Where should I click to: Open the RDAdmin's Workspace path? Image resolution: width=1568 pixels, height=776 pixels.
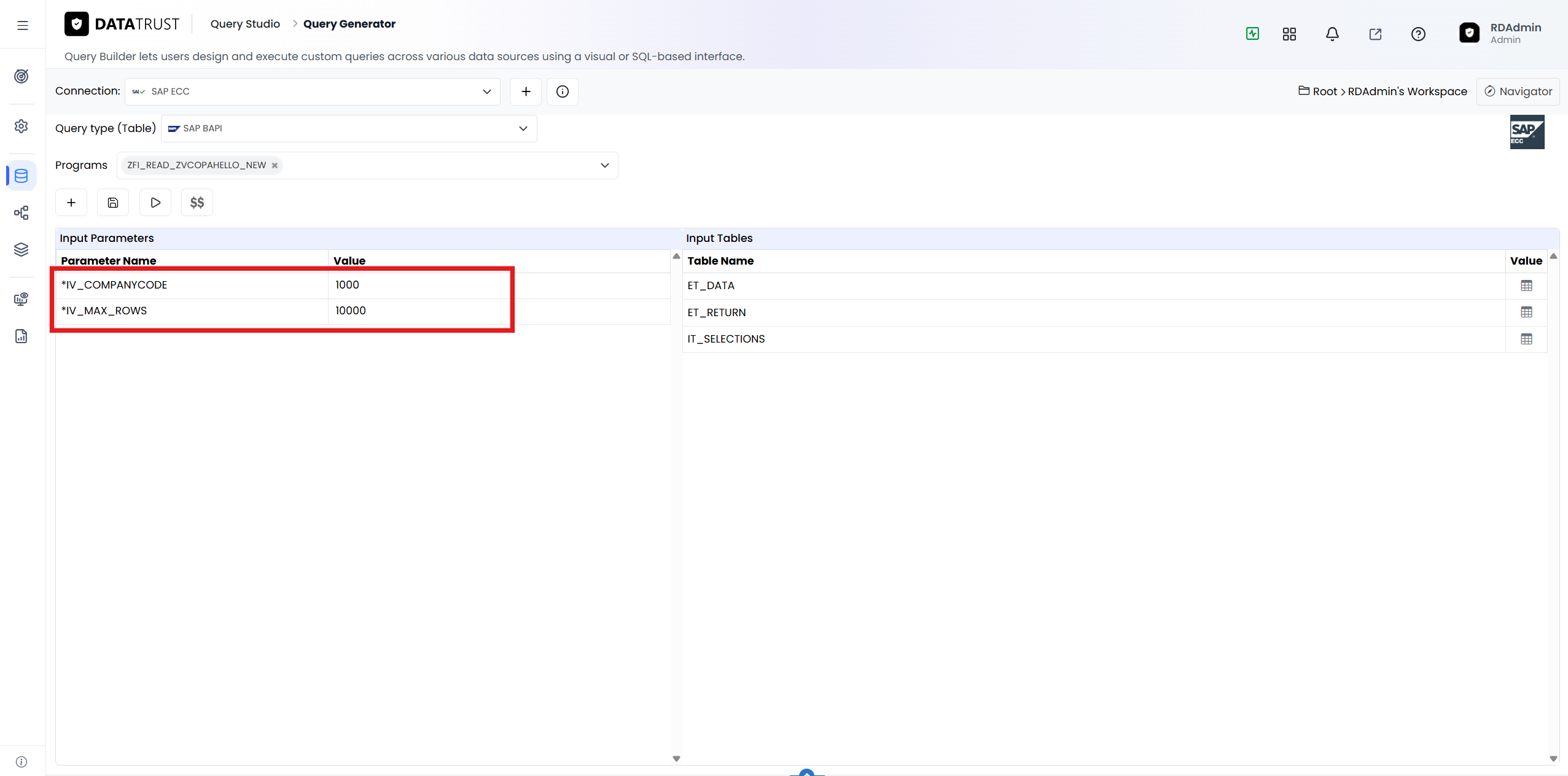point(1407,91)
